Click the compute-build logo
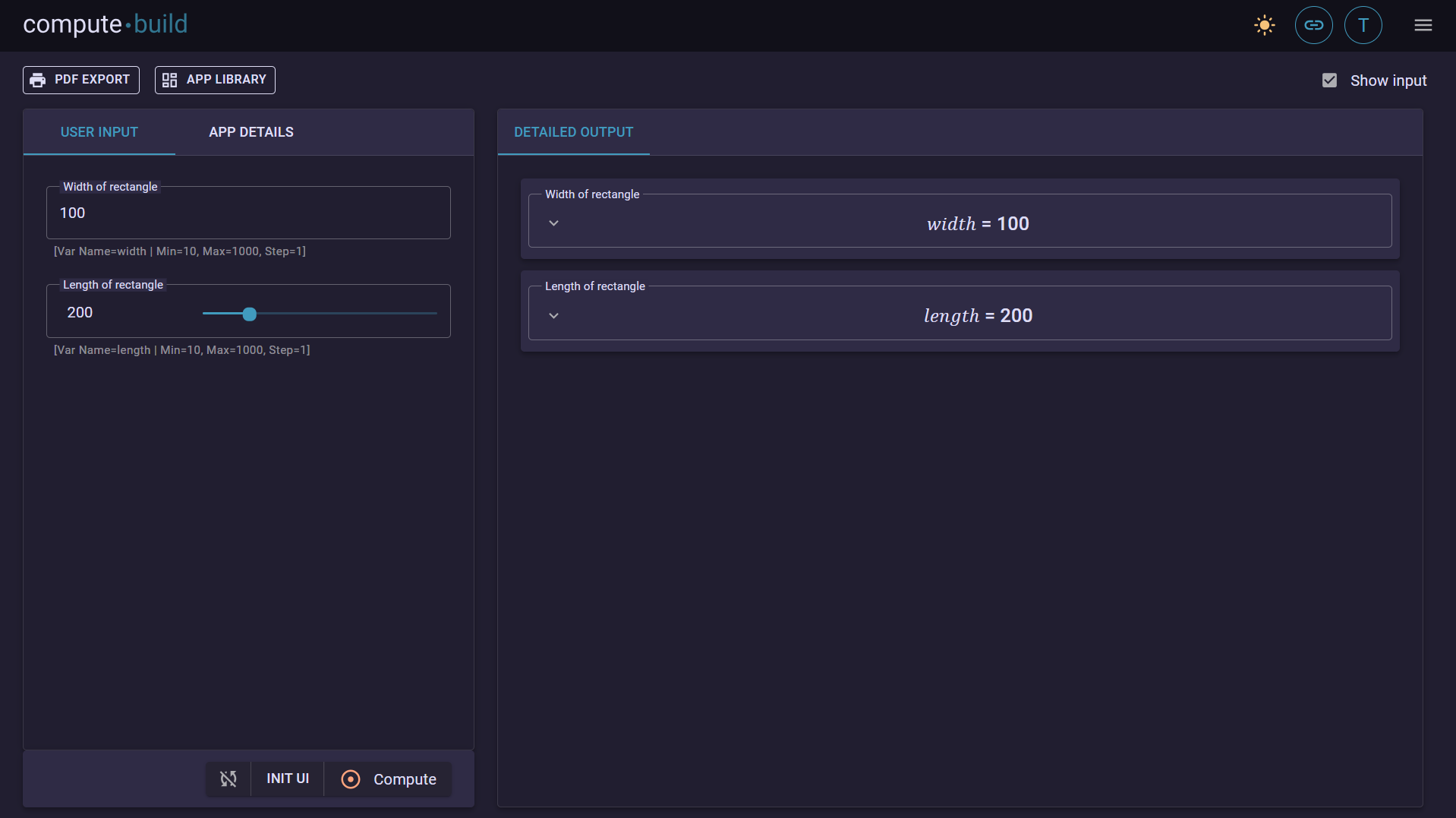1456x818 pixels. [x=106, y=24]
